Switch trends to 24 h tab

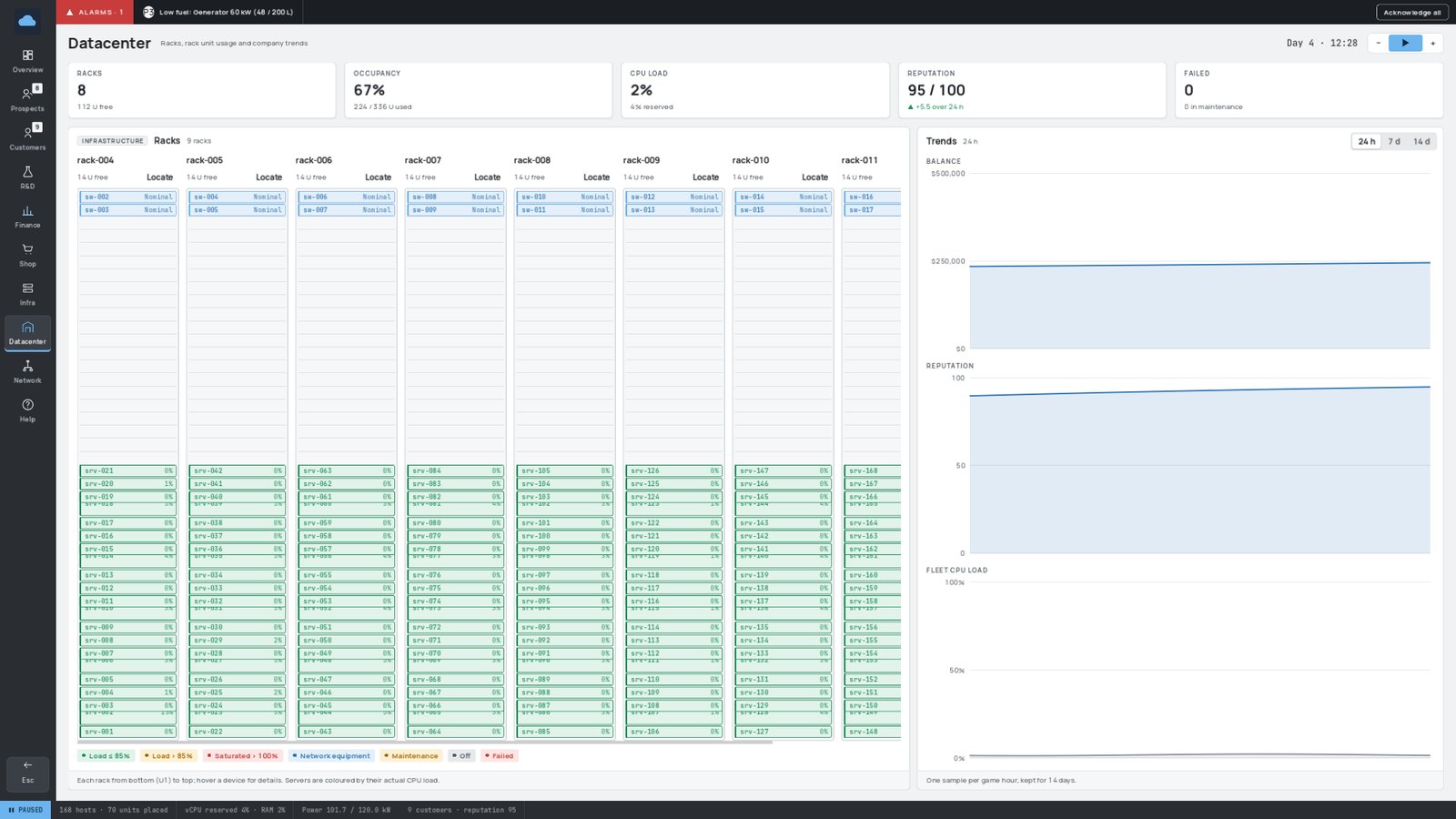coord(1367,141)
